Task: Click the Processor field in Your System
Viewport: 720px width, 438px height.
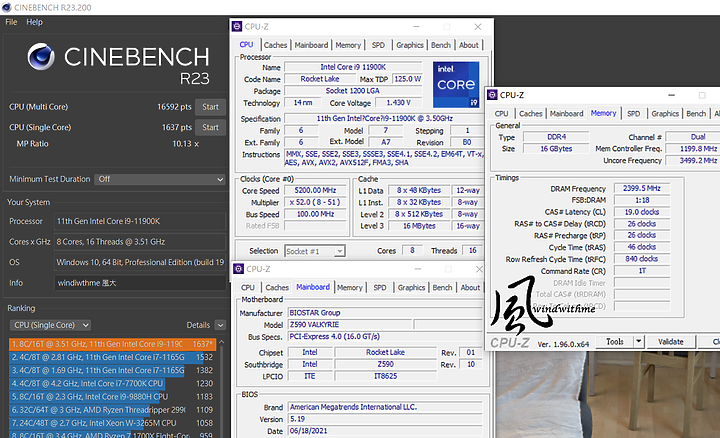Action: 140,221
